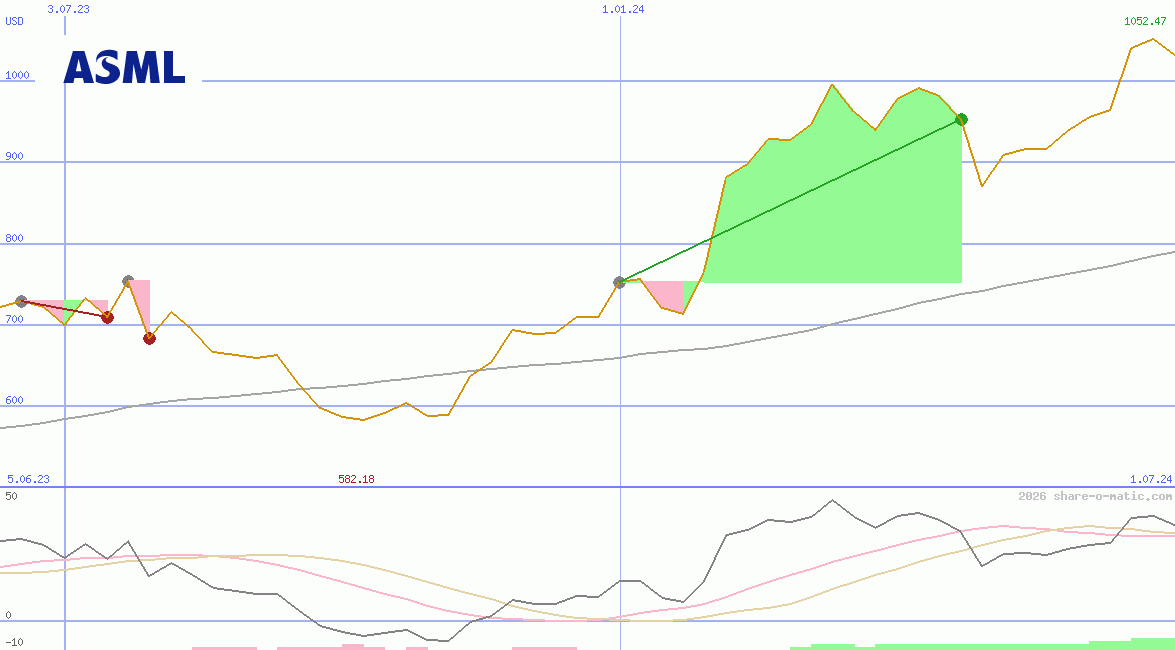Click the lowest red marker dot
This screenshot has width=1175, height=650.
pos(149,338)
